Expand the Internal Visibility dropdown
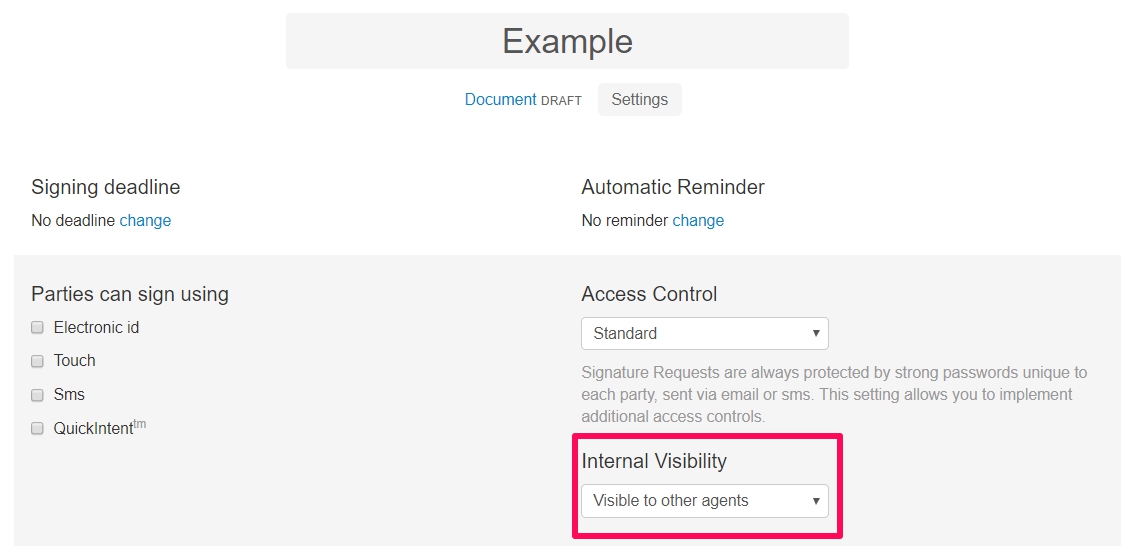The width and height of the screenshot is (1135, 558). 704,501
